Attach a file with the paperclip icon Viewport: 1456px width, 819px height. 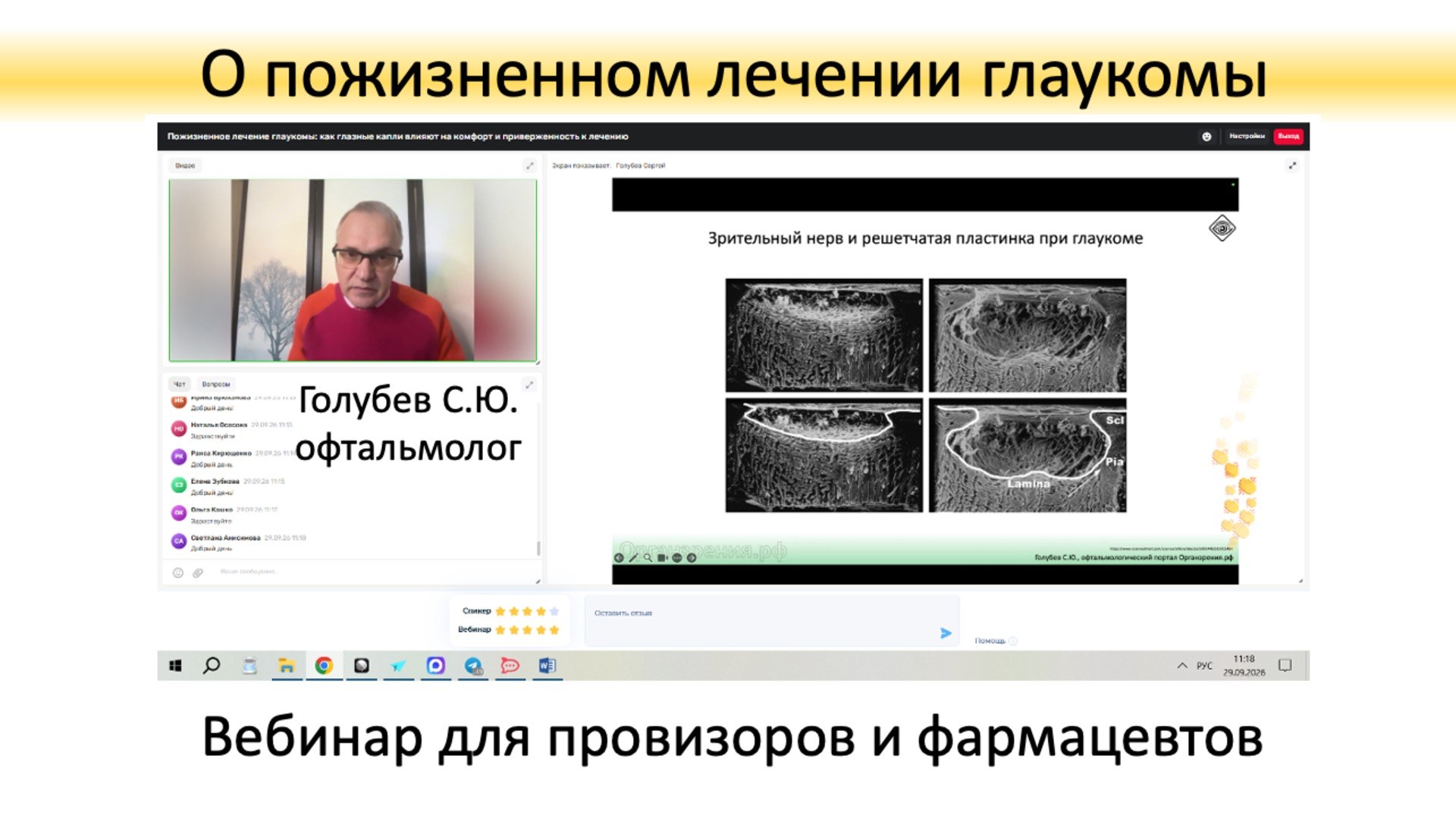click(x=198, y=573)
